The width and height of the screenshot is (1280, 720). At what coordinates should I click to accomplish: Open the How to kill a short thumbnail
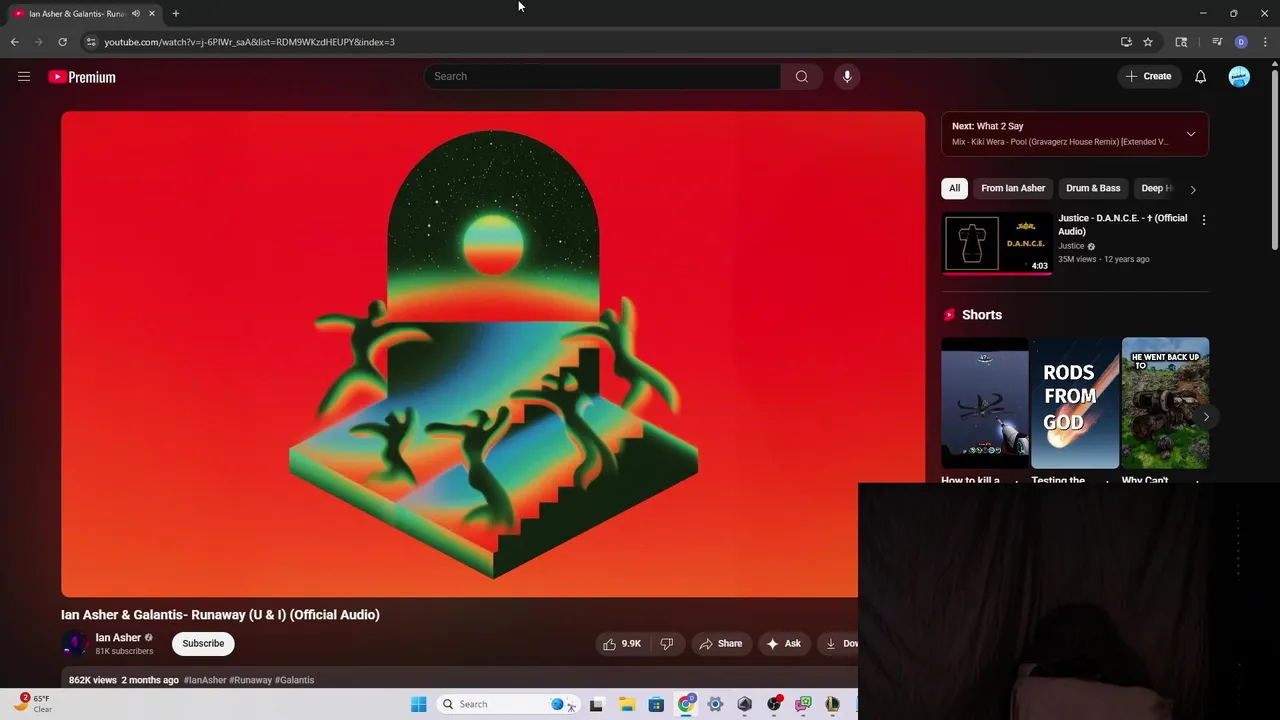pos(985,403)
